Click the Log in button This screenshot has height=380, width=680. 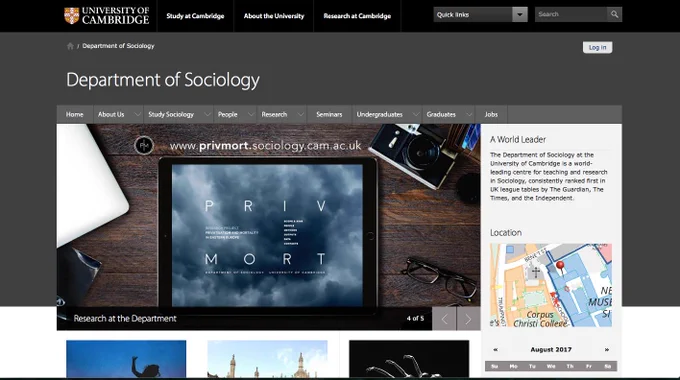tap(597, 47)
